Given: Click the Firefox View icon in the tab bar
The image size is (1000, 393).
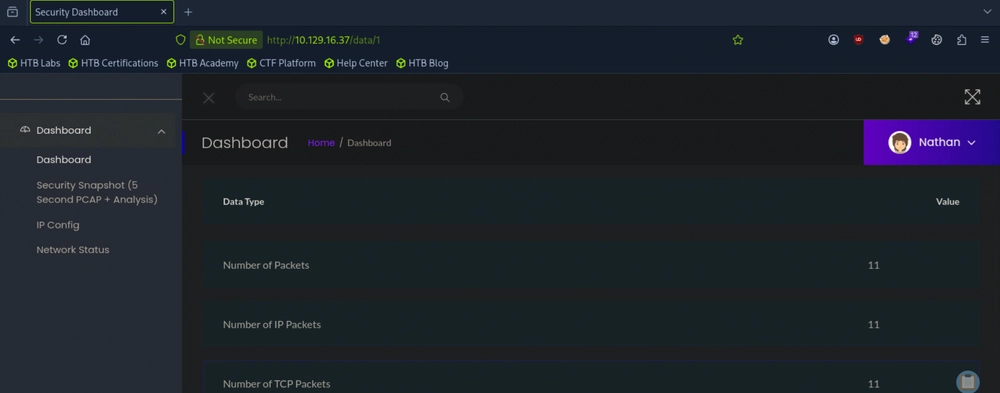Looking at the screenshot, I should coord(12,12).
